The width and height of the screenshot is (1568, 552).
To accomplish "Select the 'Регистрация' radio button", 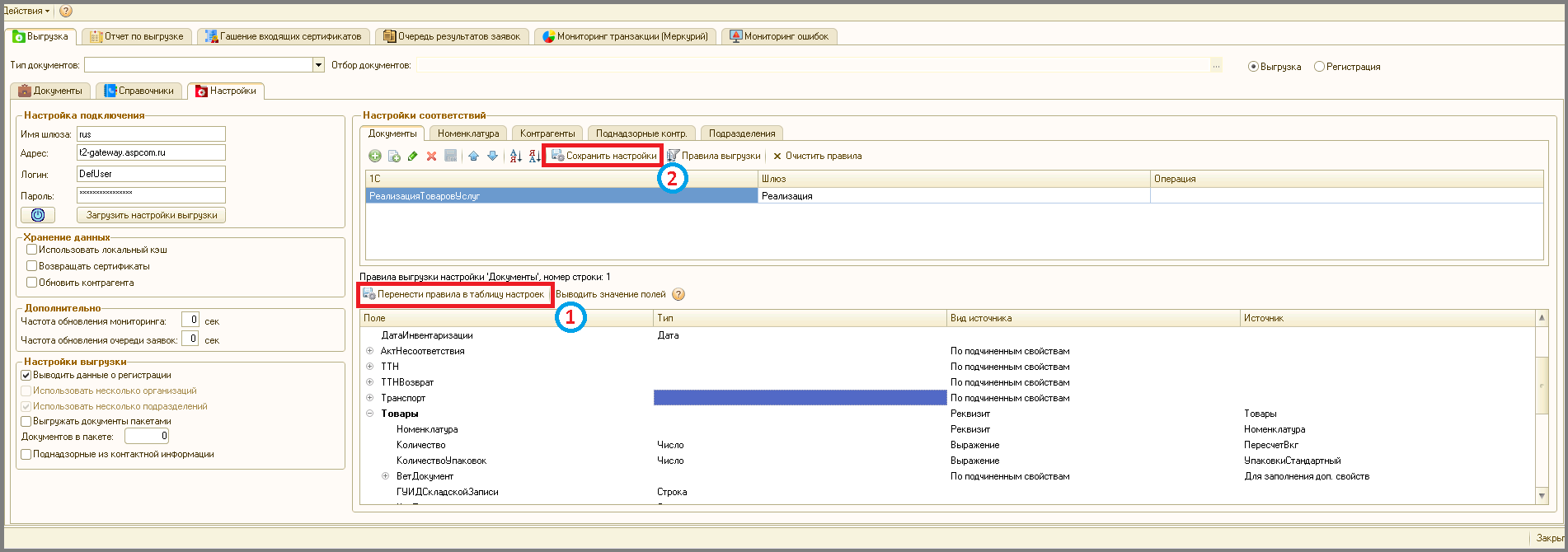I will point(1319,67).
